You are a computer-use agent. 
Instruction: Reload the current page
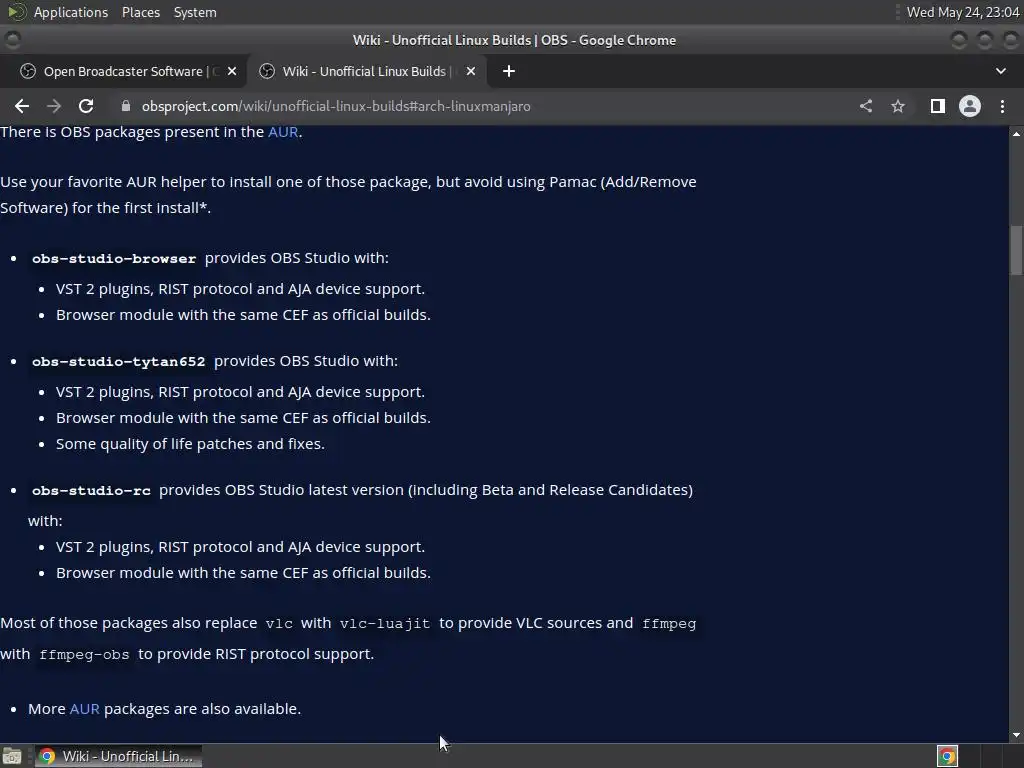pyautogui.click(x=86, y=106)
